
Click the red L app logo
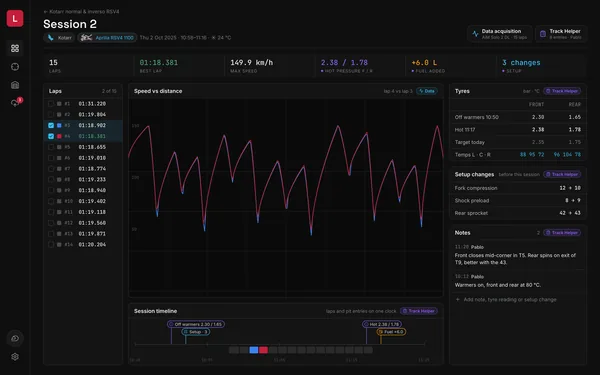click(15, 18)
